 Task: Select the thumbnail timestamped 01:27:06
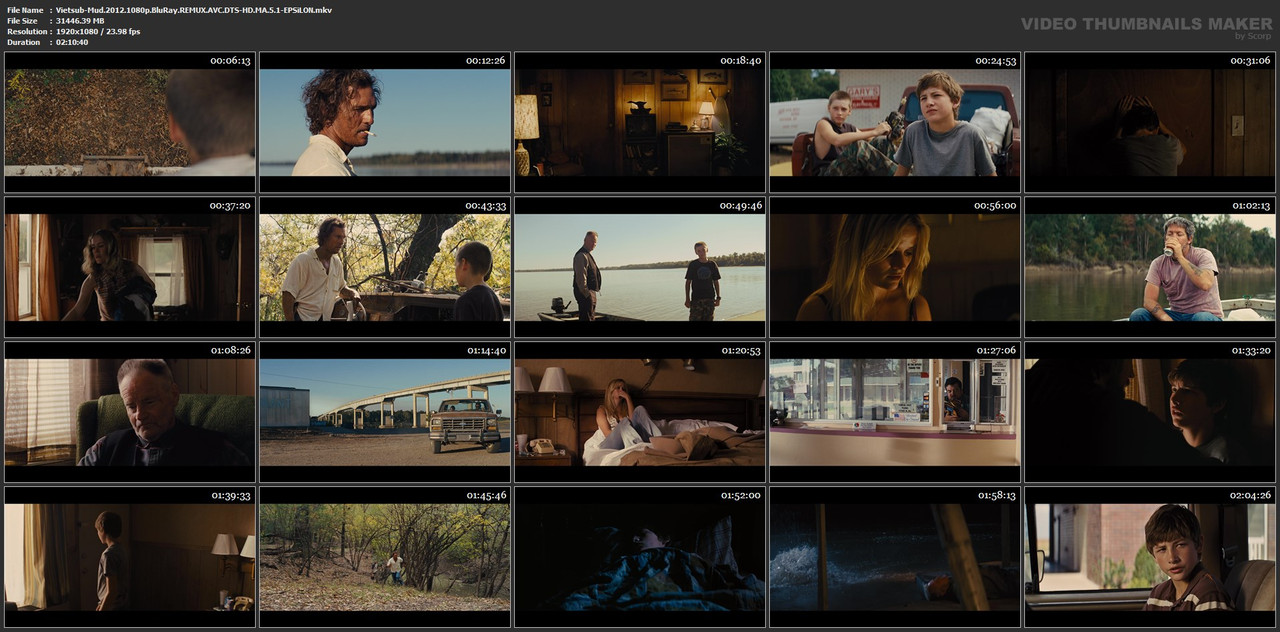(895, 412)
